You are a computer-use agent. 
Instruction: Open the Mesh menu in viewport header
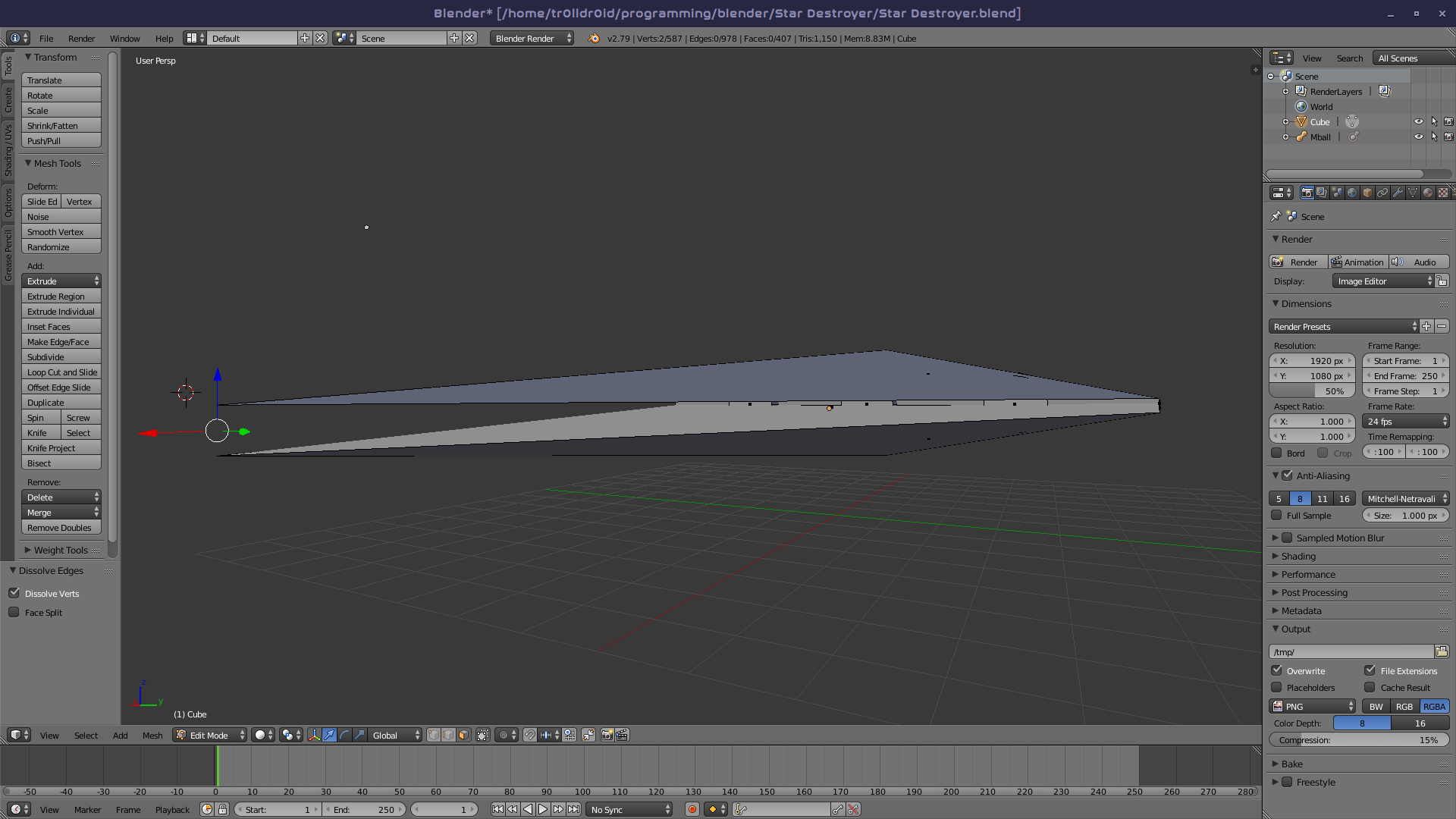click(152, 735)
